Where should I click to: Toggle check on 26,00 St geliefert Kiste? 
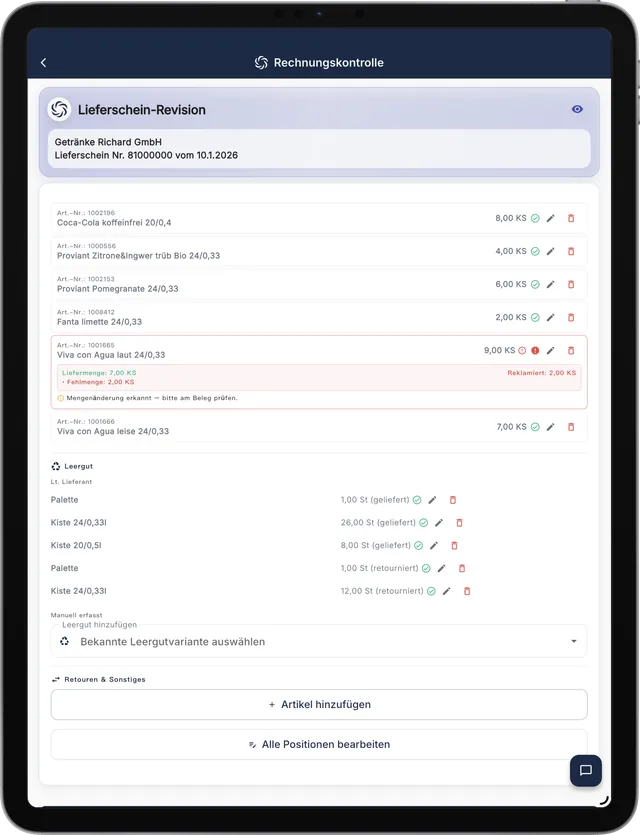[423, 523]
